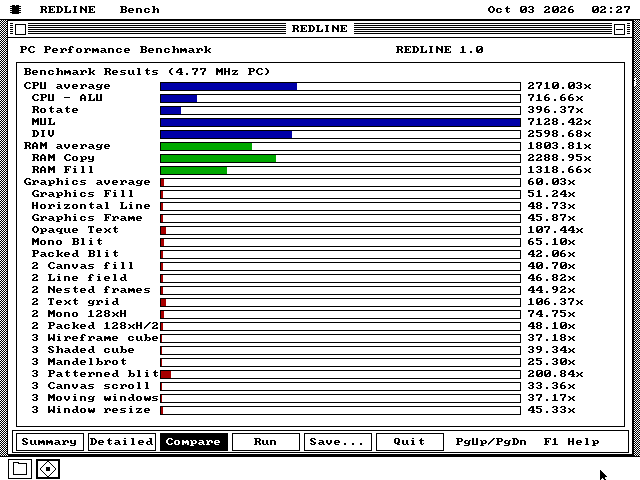The height and width of the screenshot is (480, 640).
Task: Click the MUL benchmark bar
Action: click(340, 122)
